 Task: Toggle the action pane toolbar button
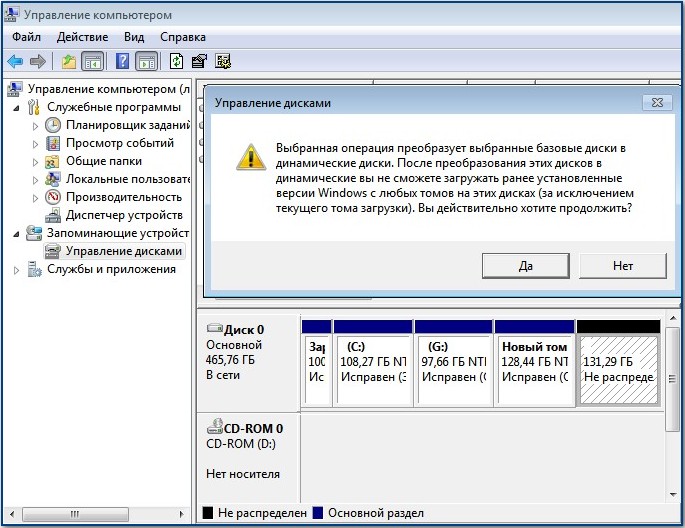(146, 61)
